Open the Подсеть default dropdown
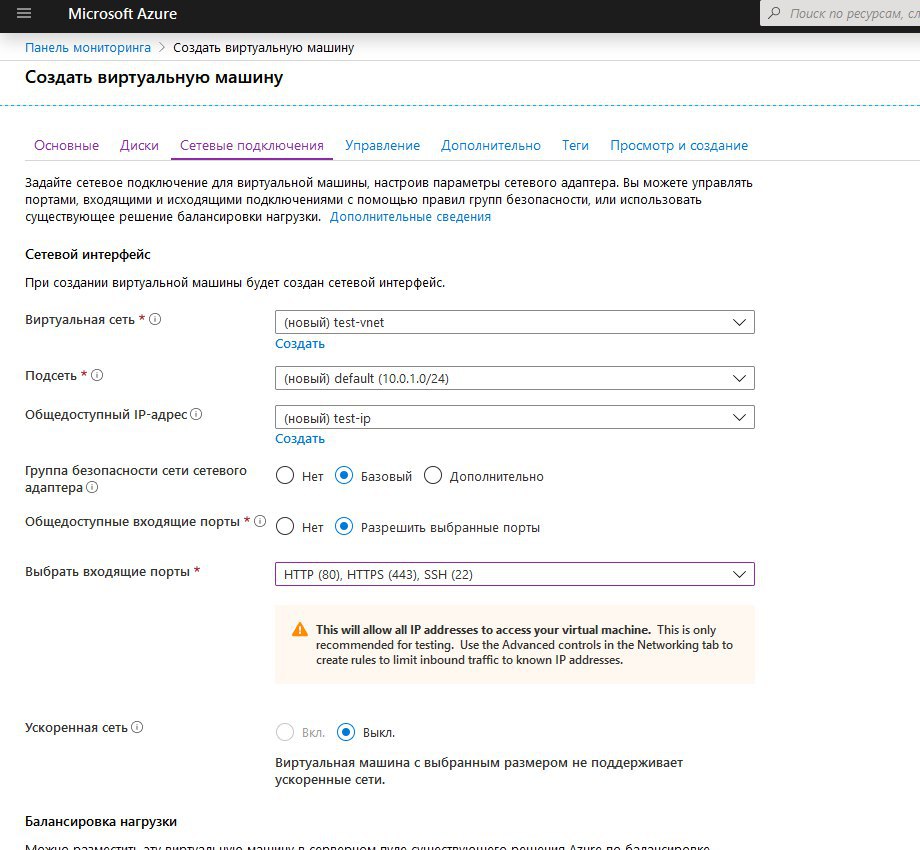 pyautogui.click(x=515, y=378)
